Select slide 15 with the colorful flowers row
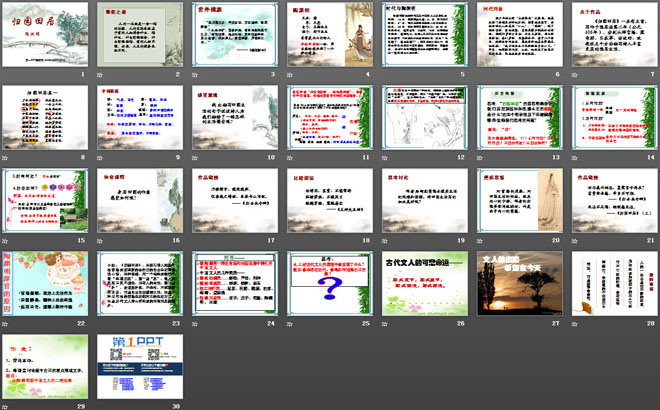 [45, 200]
